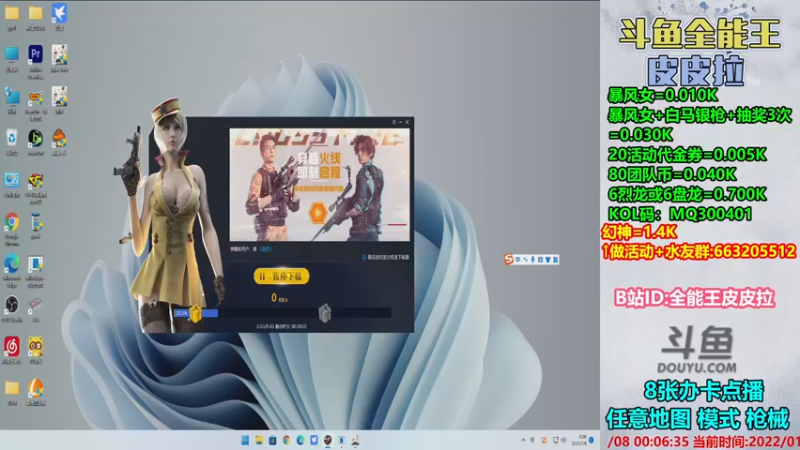This screenshot has height=450, width=800.
Task: Open the blue notification badge in tray
Action: coord(591,440)
